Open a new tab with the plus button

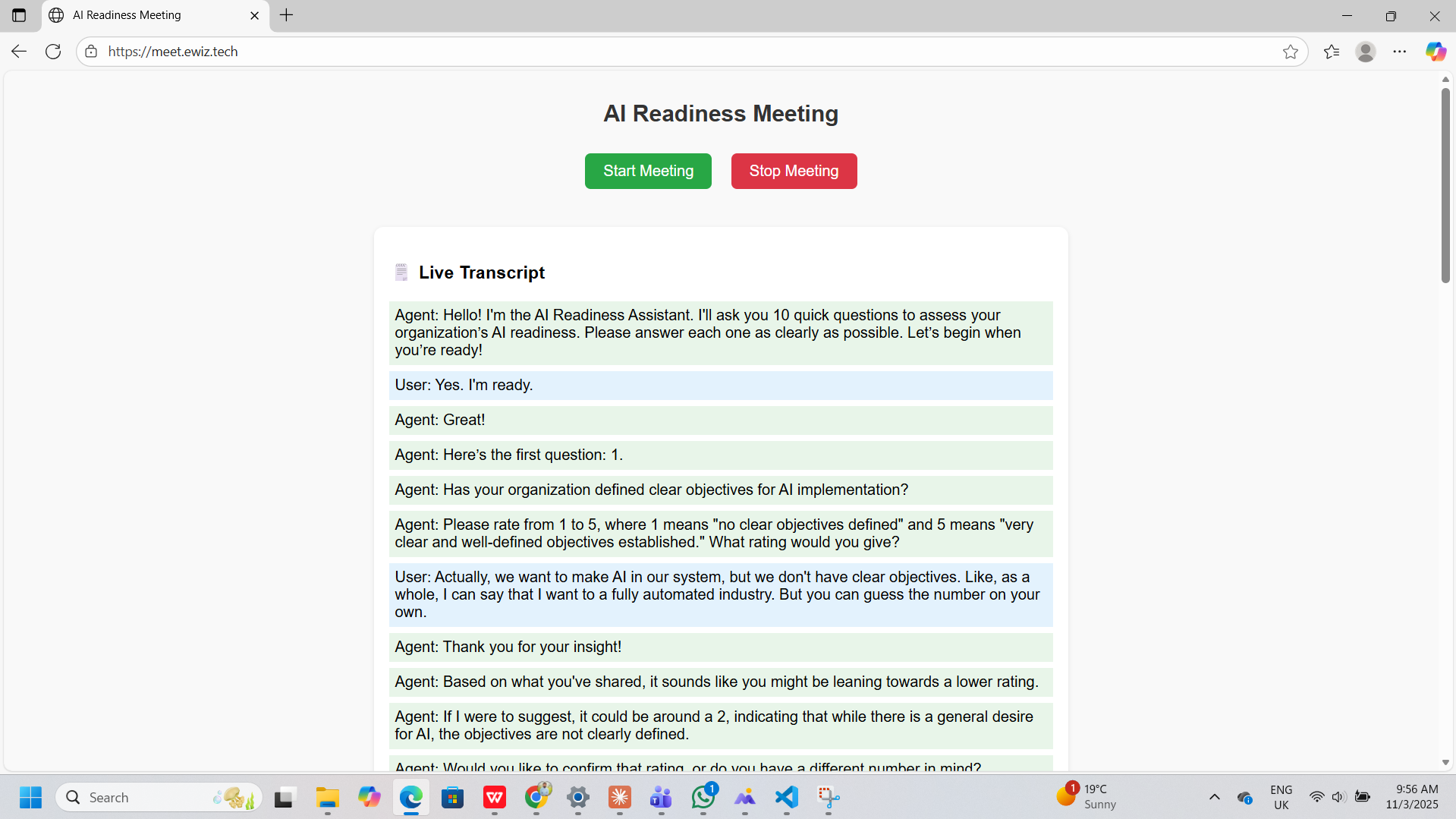pyautogui.click(x=286, y=15)
